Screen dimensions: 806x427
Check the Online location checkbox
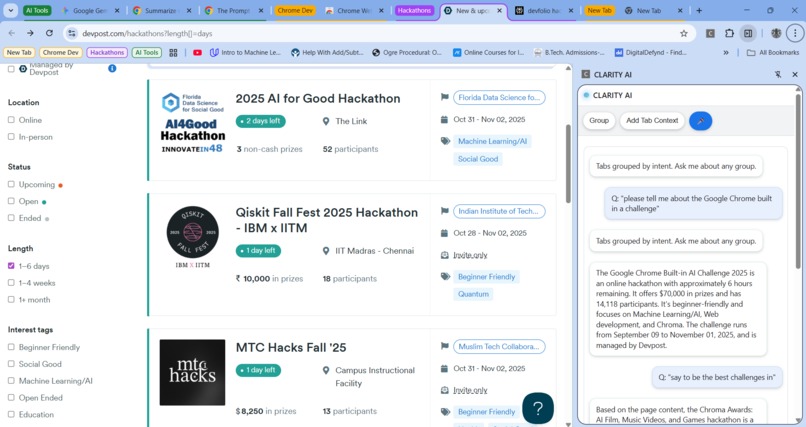tap(11, 120)
